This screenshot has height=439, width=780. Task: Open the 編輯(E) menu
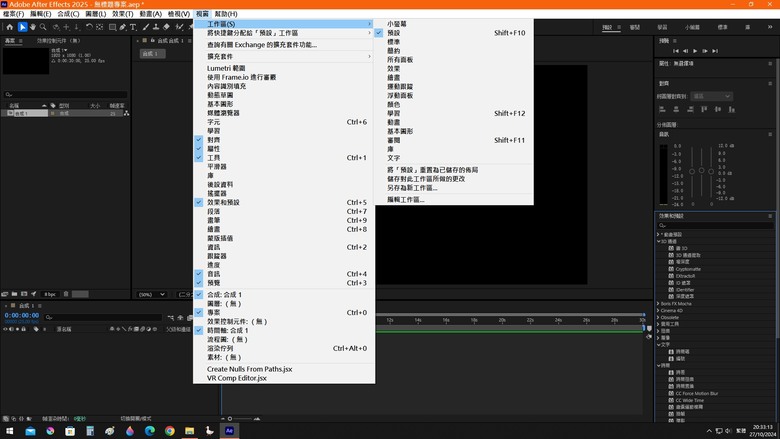(40, 14)
